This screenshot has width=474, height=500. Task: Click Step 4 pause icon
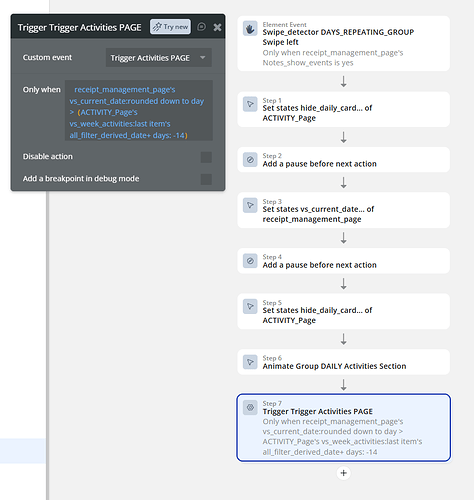tap(250, 261)
